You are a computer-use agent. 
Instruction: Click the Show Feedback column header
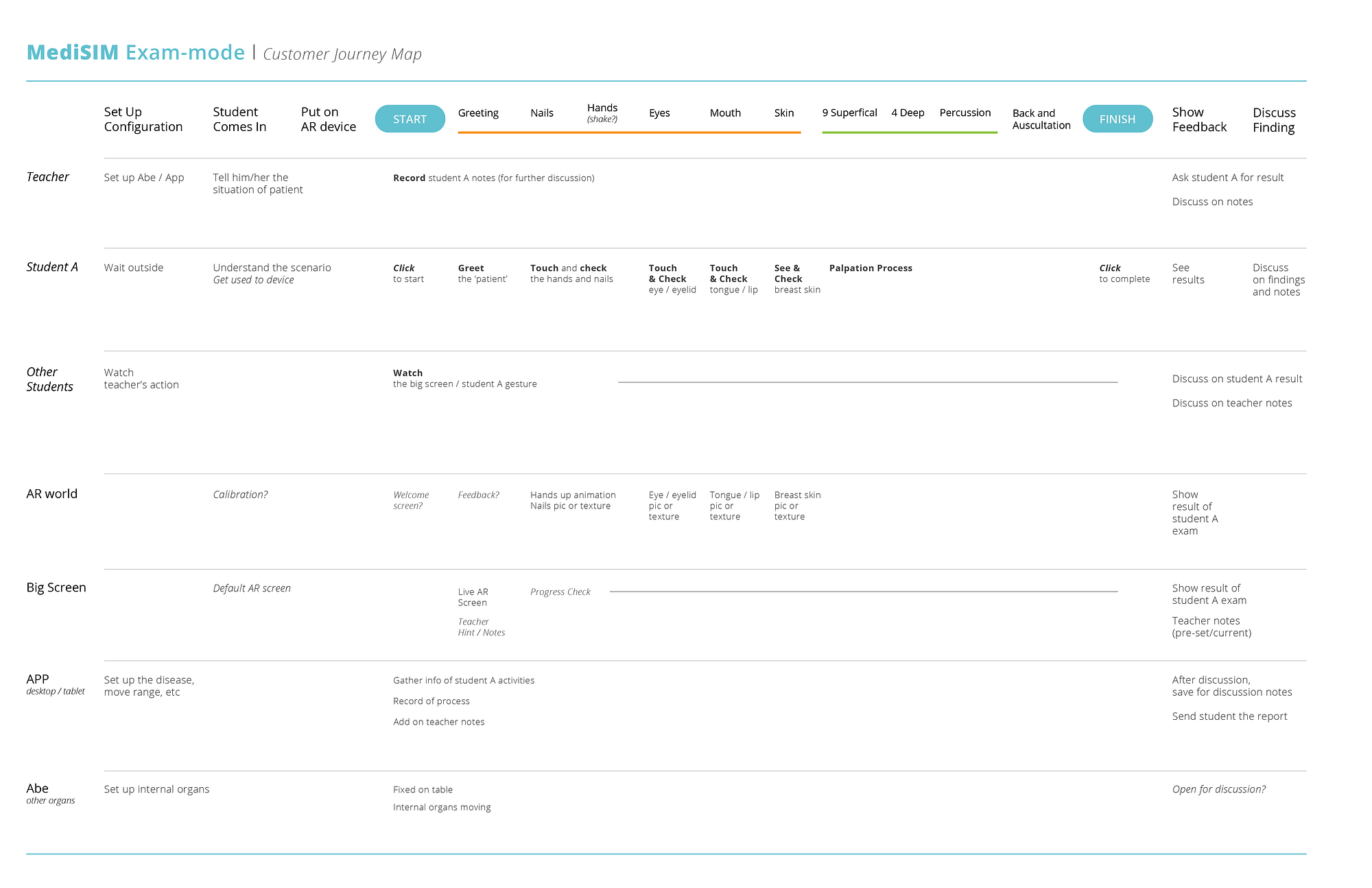[1198, 119]
